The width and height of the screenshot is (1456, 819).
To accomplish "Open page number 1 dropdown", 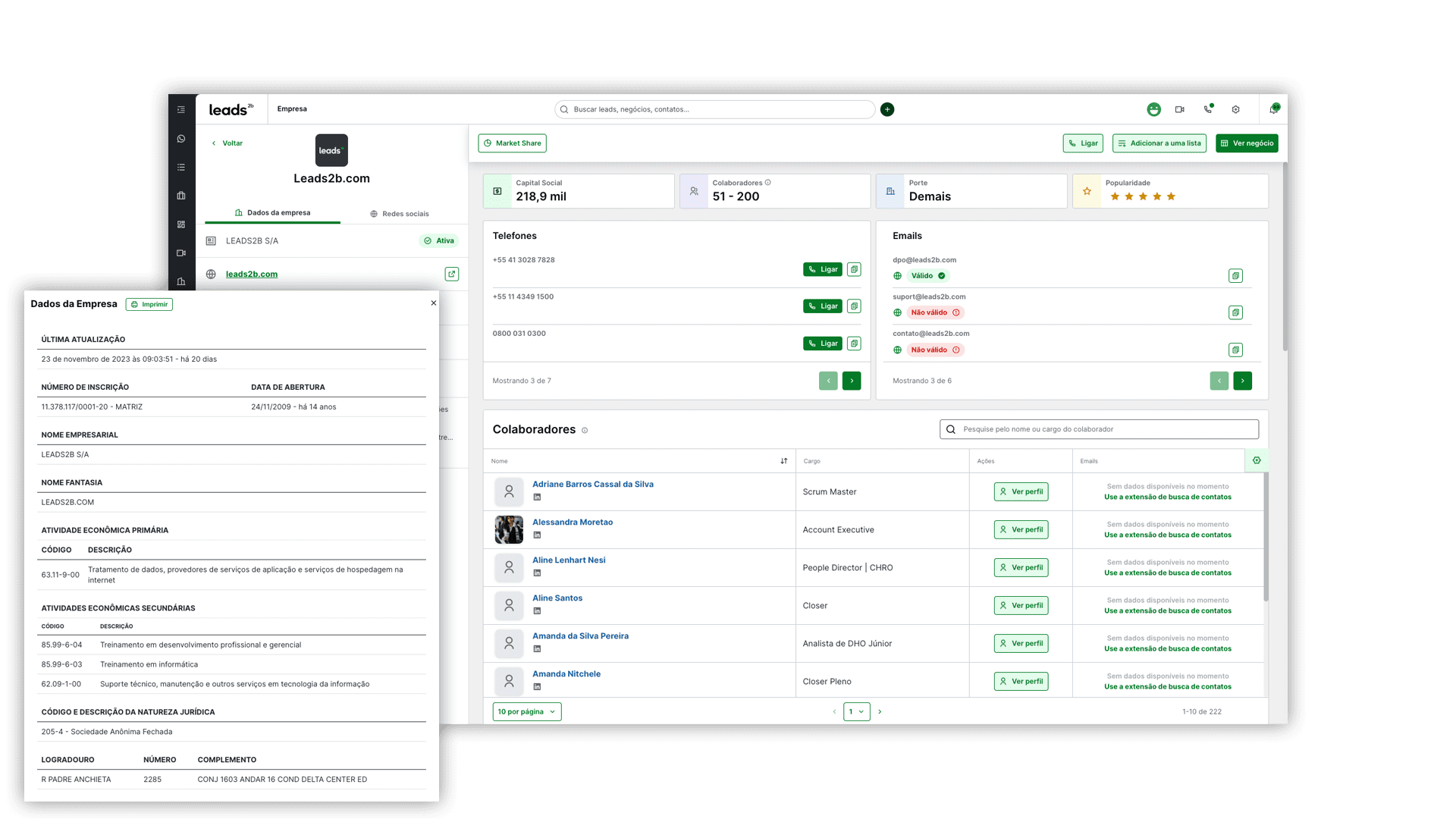I will click(x=856, y=711).
